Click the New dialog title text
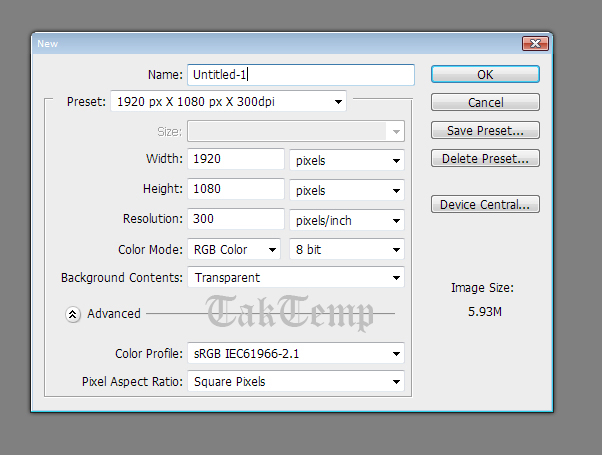Screen dimensions: 602x455 click(47, 44)
